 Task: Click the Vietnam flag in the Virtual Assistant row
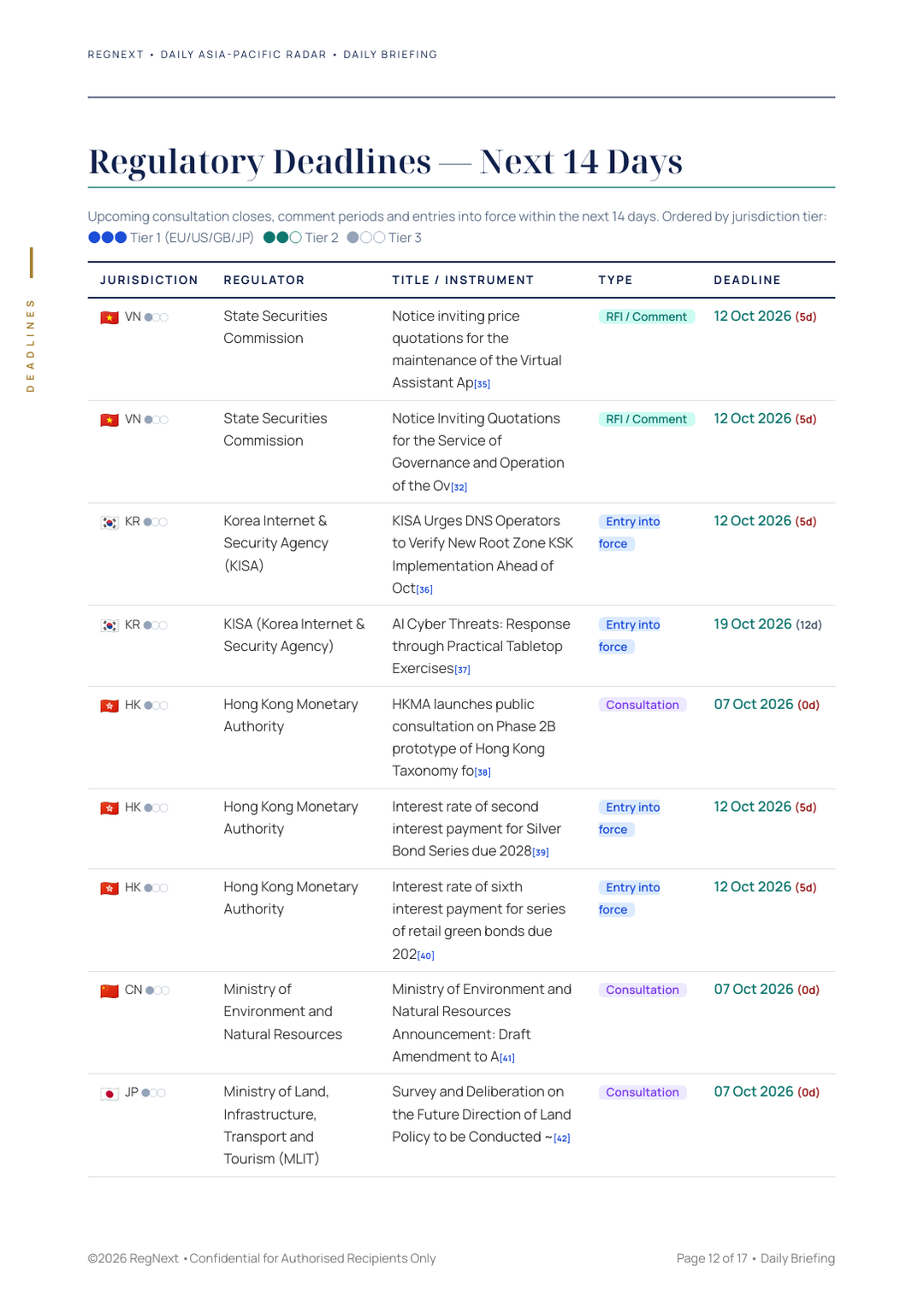pos(110,317)
